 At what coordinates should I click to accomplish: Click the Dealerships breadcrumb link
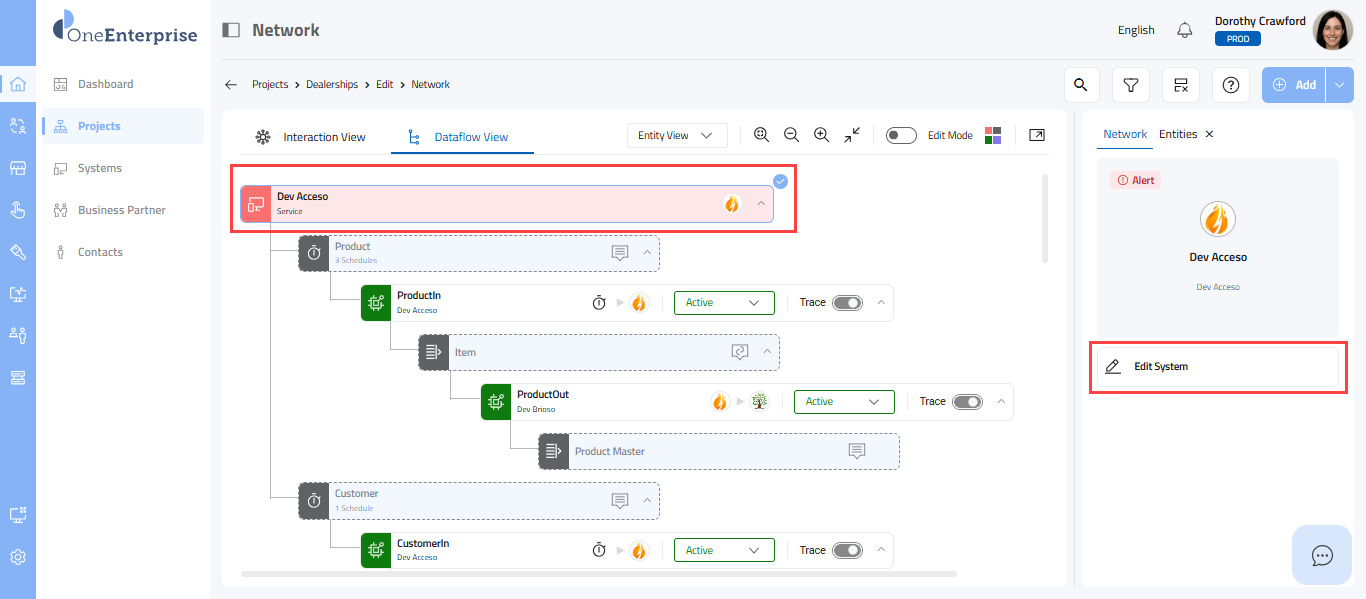332,85
